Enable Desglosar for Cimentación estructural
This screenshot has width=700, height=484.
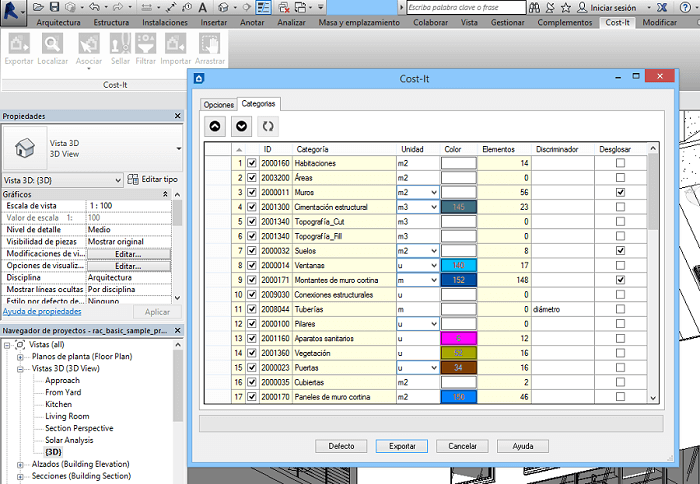[x=620, y=207]
